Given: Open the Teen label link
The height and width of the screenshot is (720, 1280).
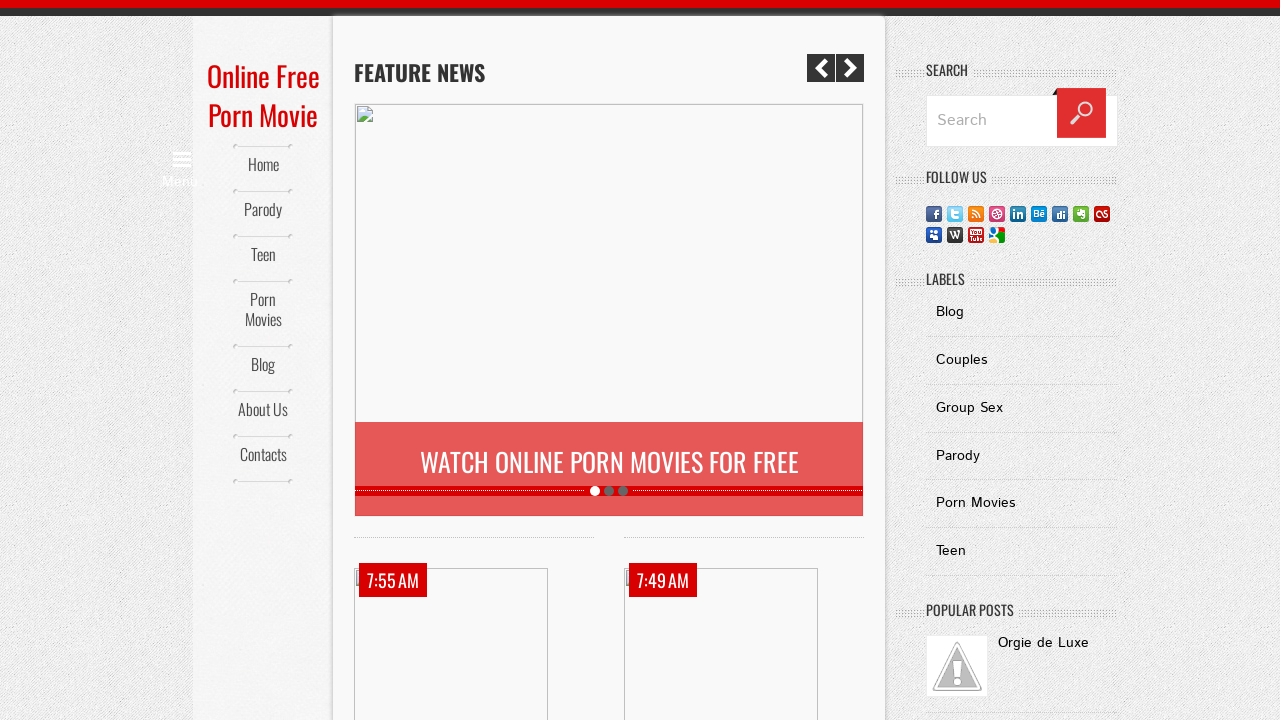Looking at the screenshot, I should 951,551.
